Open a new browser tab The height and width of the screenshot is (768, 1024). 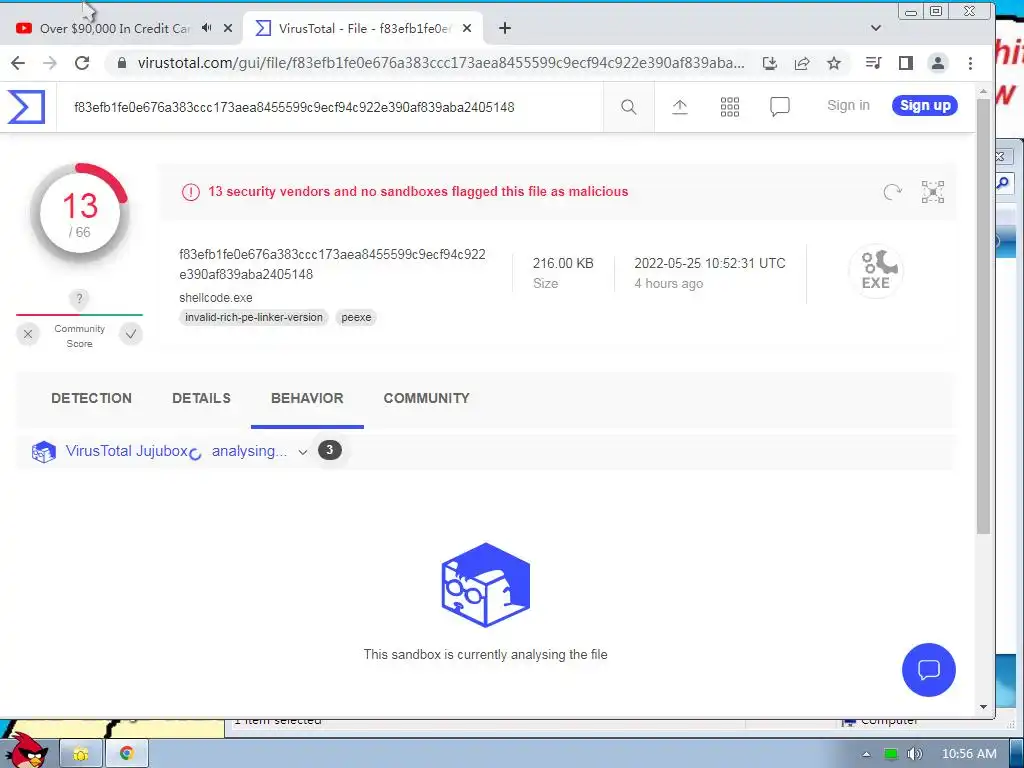click(x=505, y=28)
